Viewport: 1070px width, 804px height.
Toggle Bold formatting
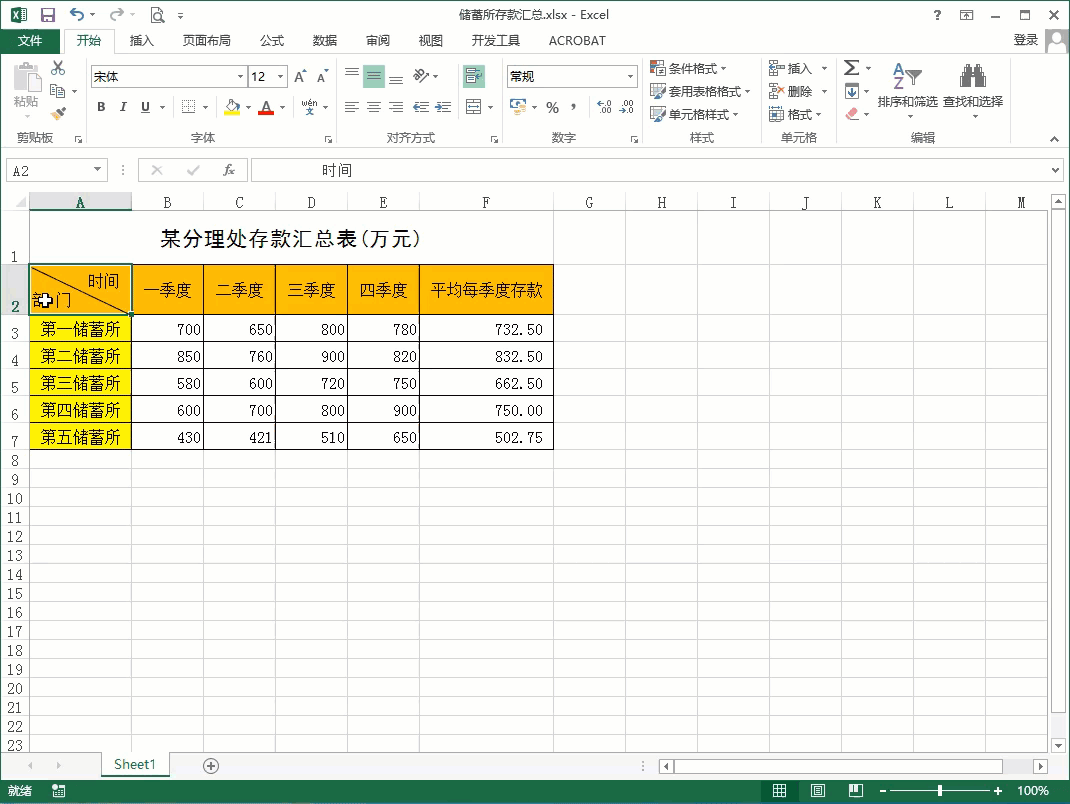click(101, 107)
